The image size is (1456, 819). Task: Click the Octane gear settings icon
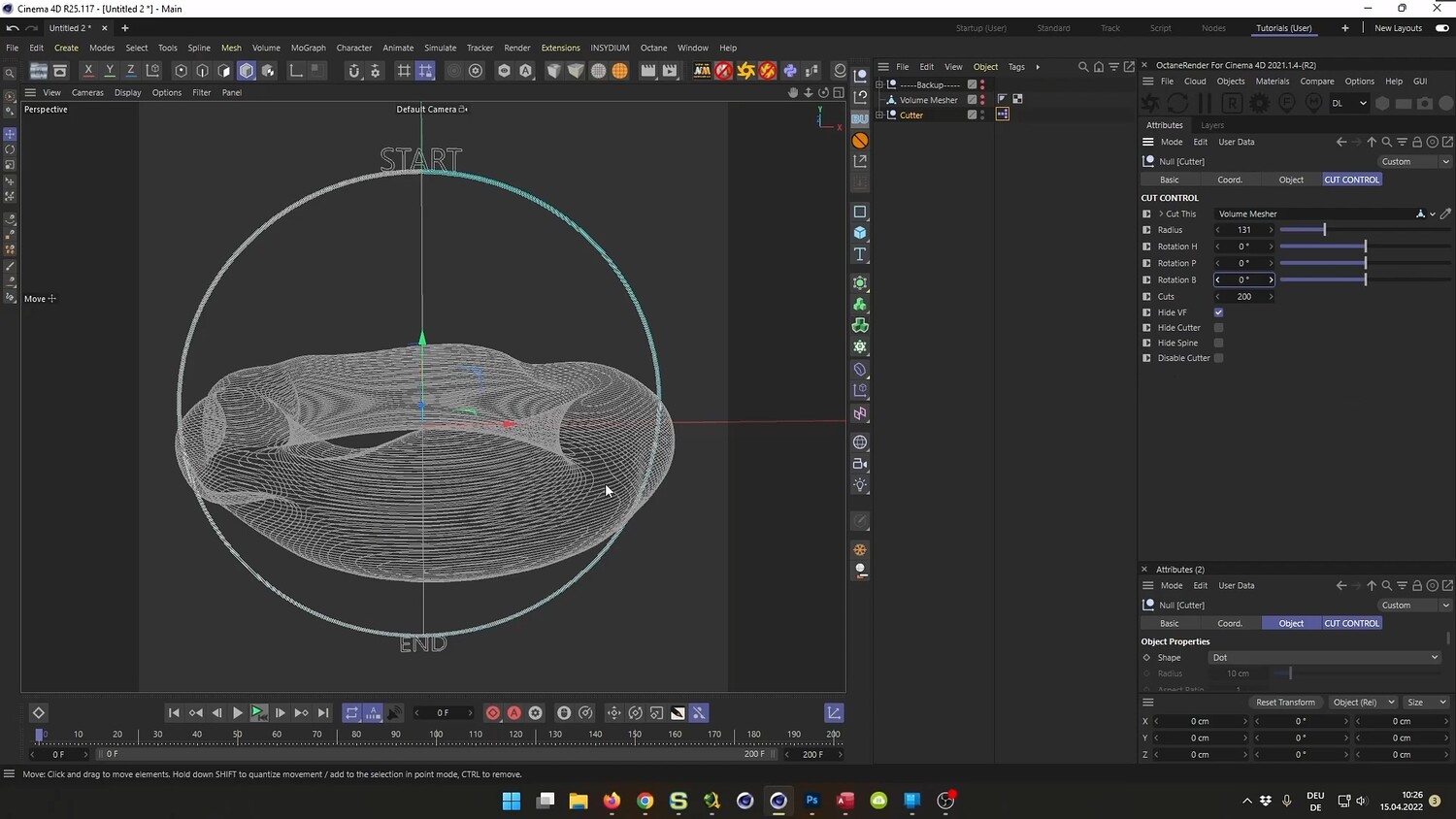(1259, 103)
